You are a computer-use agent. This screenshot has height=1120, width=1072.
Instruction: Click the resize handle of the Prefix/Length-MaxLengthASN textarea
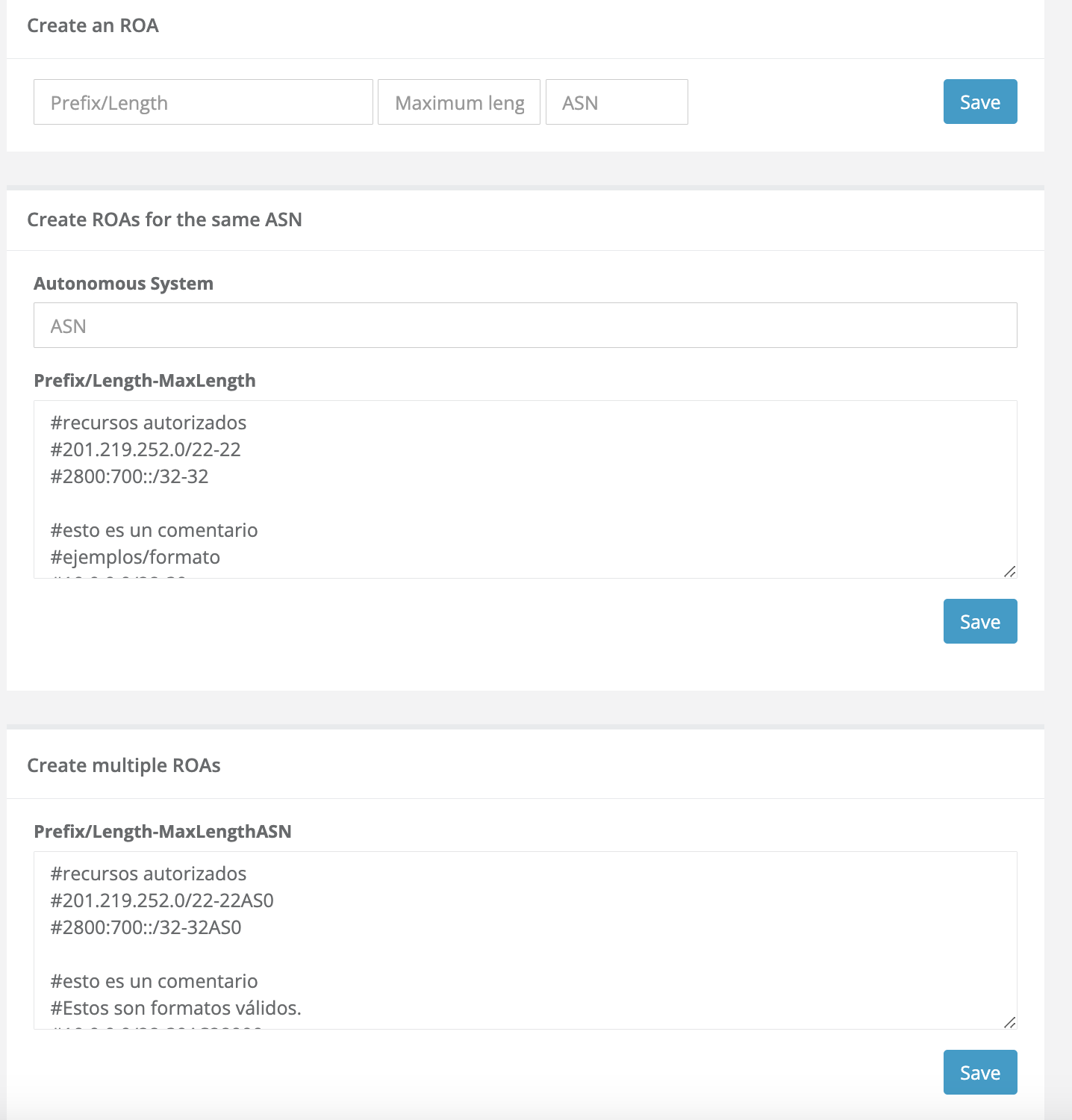(1009, 1022)
